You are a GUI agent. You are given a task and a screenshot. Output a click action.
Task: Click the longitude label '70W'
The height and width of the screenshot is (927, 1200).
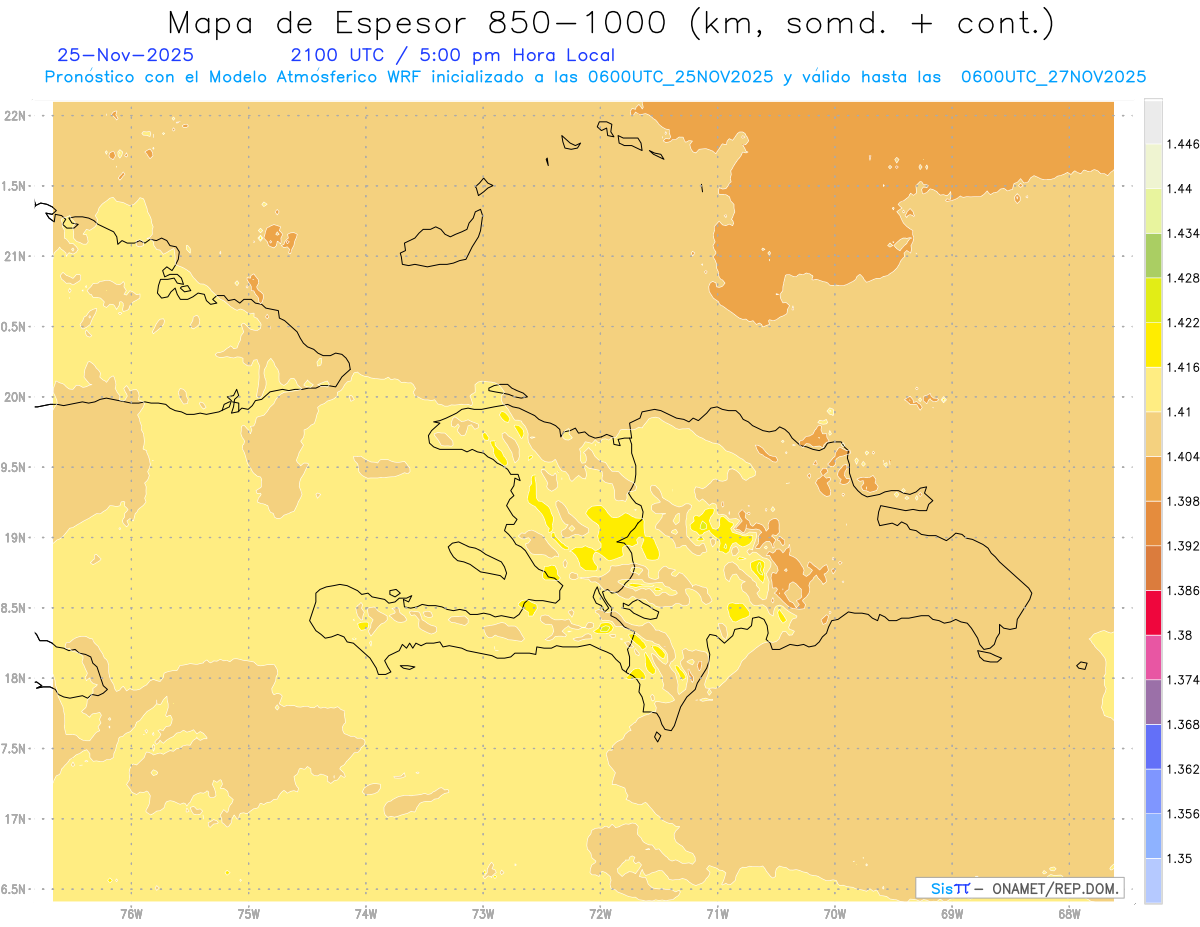[x=835, y=914]
